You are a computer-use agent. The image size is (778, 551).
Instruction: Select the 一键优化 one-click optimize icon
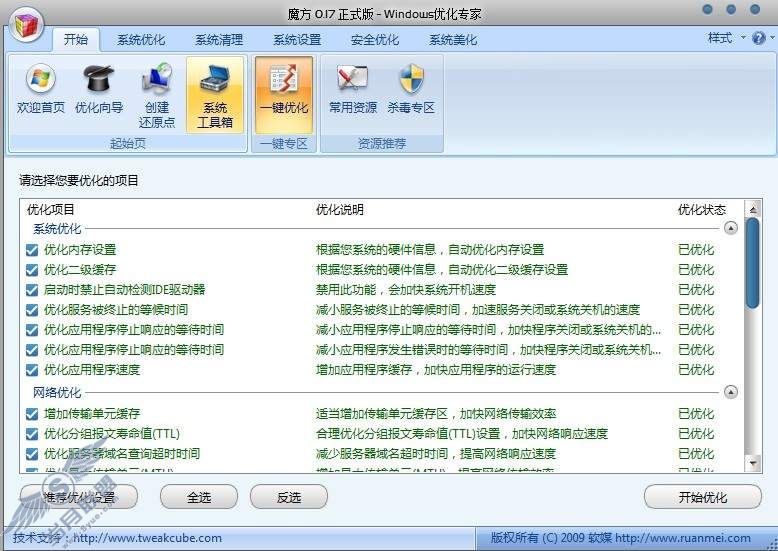click(284, 95)
